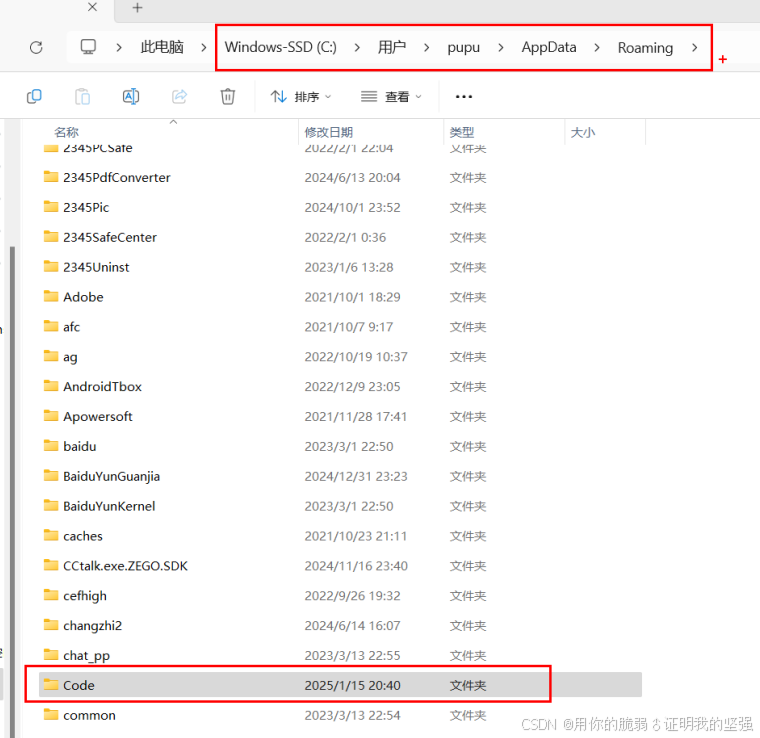The width and height of the screenshot is (760, 738).
Task: Navigate to 用户 breadcrumb
Action: click(392, 47)
